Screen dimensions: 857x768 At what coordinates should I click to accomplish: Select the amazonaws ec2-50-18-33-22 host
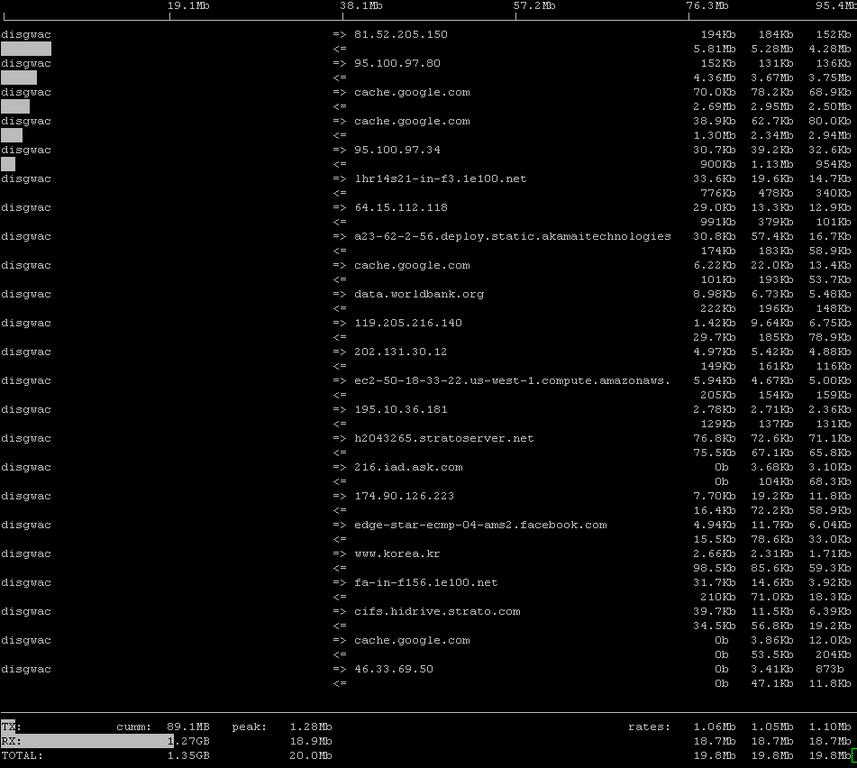tap(512, 381)
